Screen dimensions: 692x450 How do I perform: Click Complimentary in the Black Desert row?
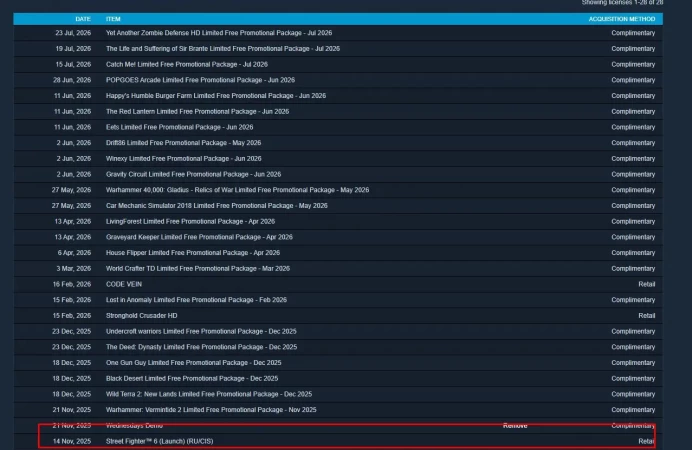(633, 379)
